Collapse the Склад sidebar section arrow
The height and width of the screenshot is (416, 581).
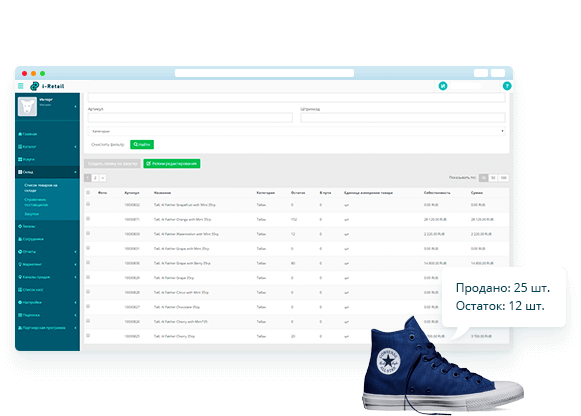coord(75,172)
